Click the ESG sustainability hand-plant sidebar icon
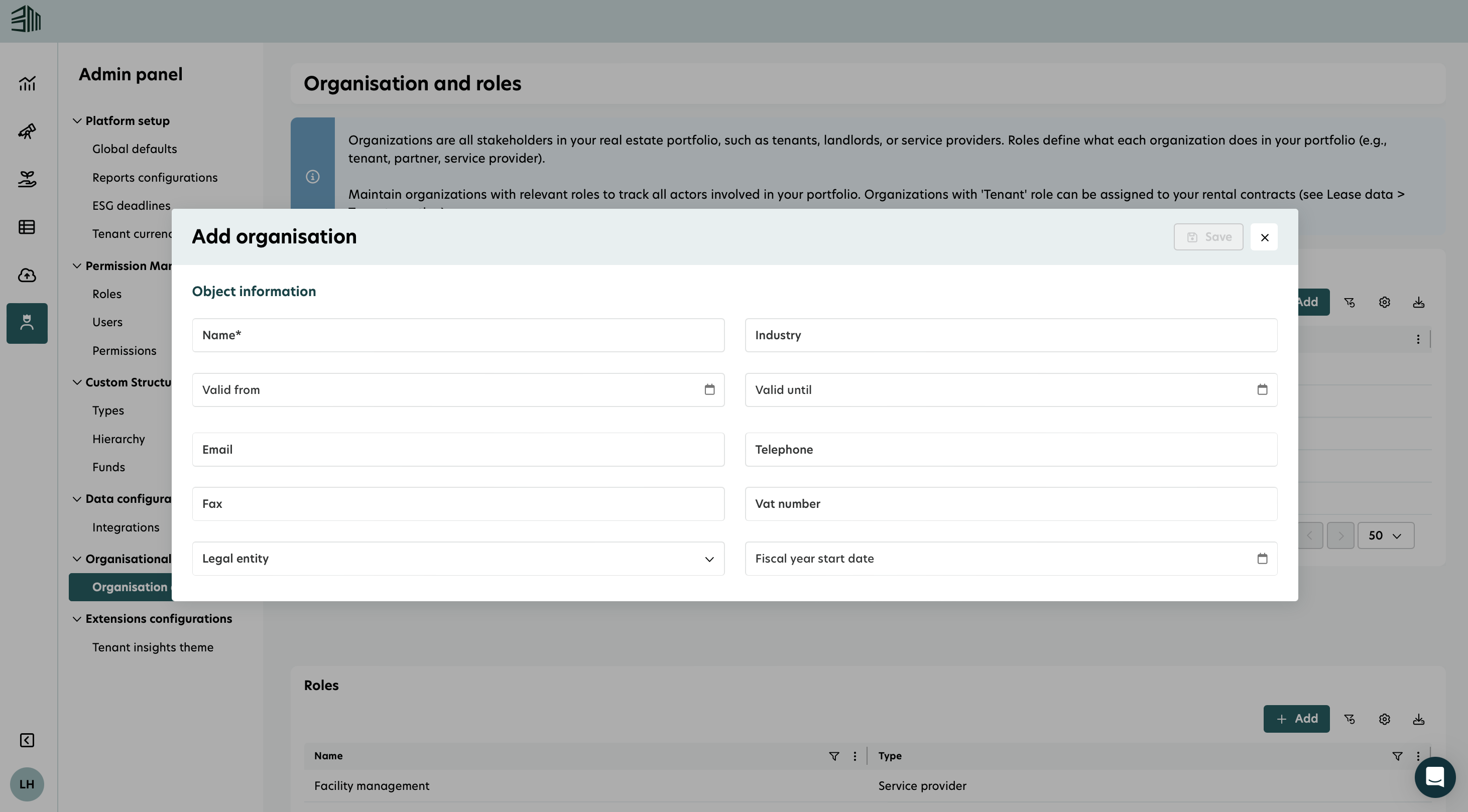1468x812 pixels. pyautogui.click(x=27, y=179)
